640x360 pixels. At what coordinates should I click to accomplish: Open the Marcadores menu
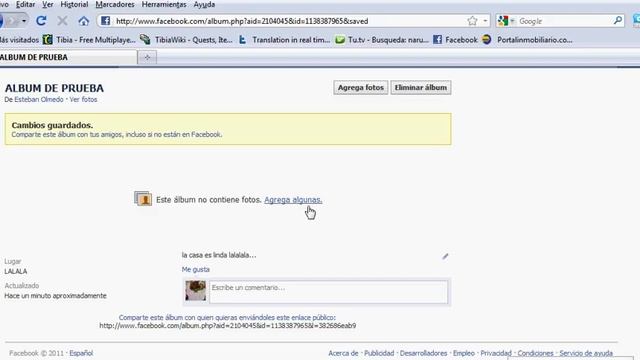[115, 4]
